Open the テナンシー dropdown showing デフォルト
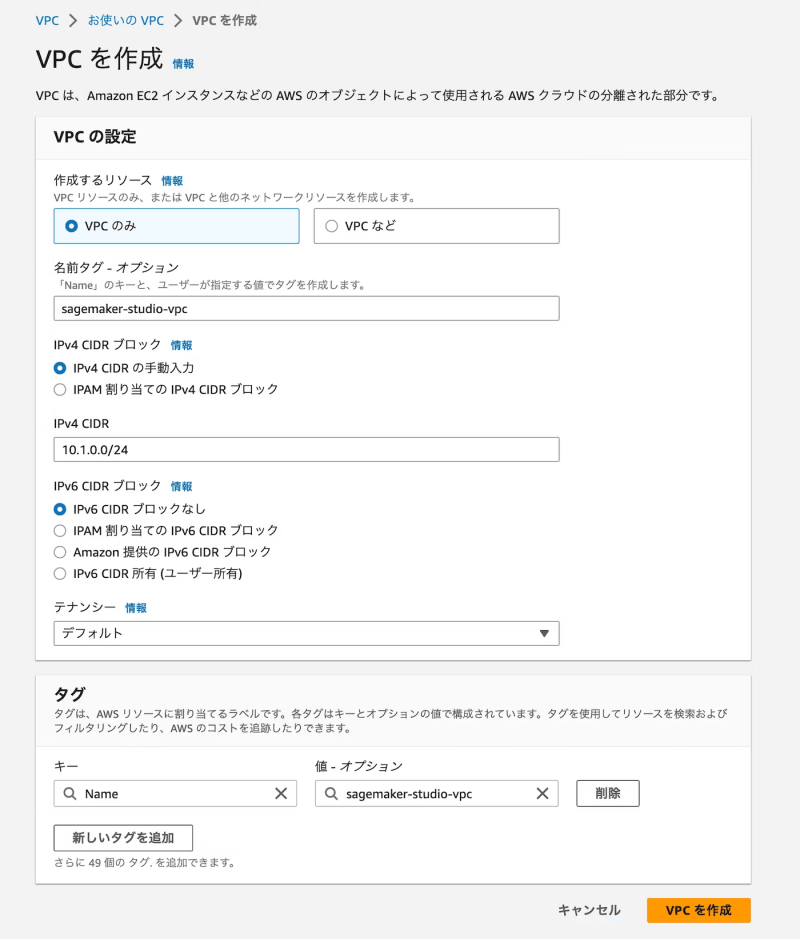Viewport: 800px width, 939px height. 307,634
